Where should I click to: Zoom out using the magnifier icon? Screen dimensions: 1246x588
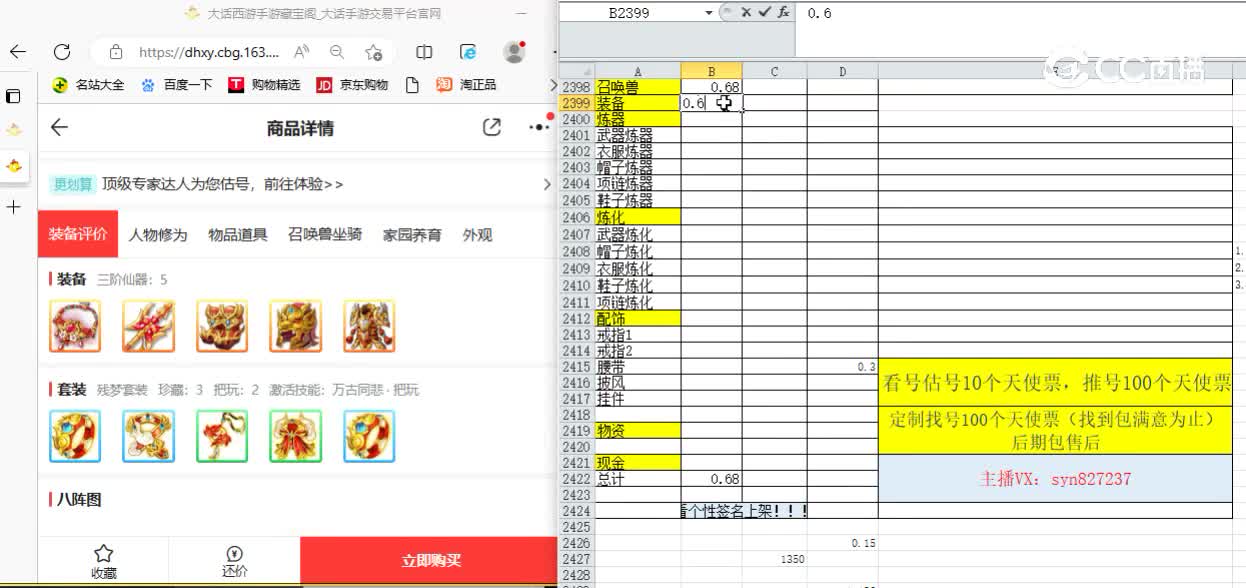(x=337, y=52)
